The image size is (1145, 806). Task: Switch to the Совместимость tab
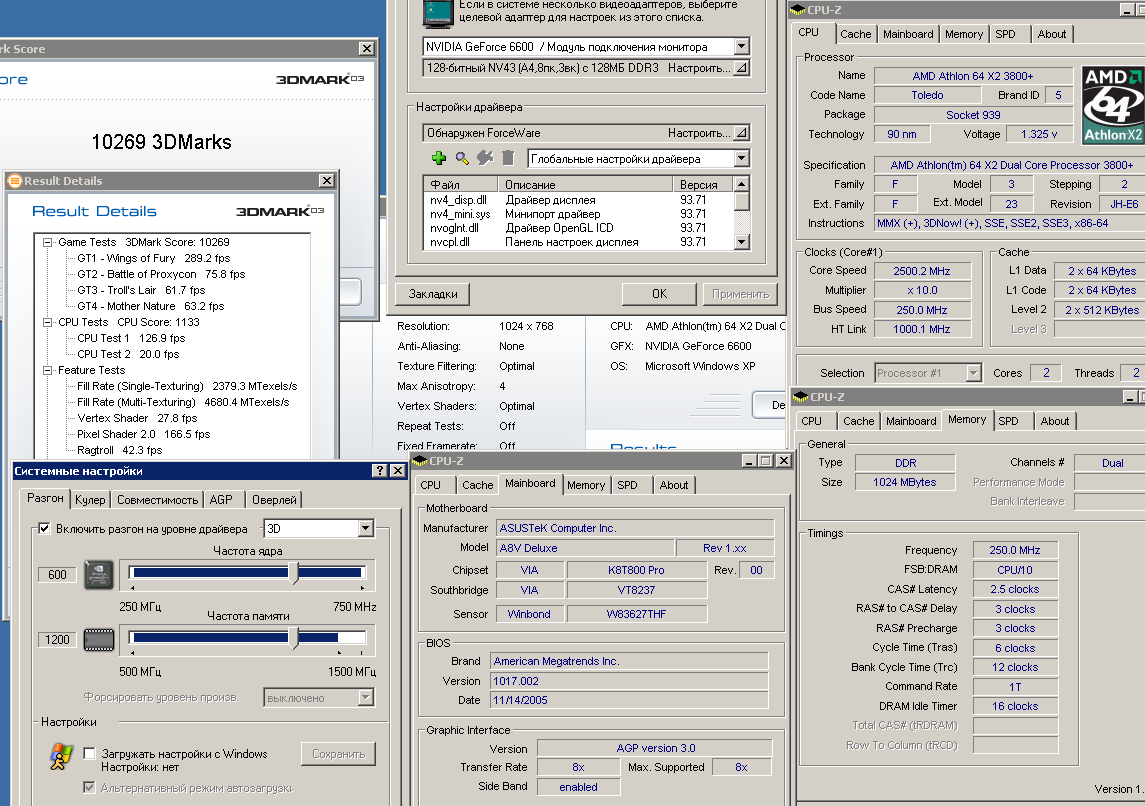coord(157,499)
